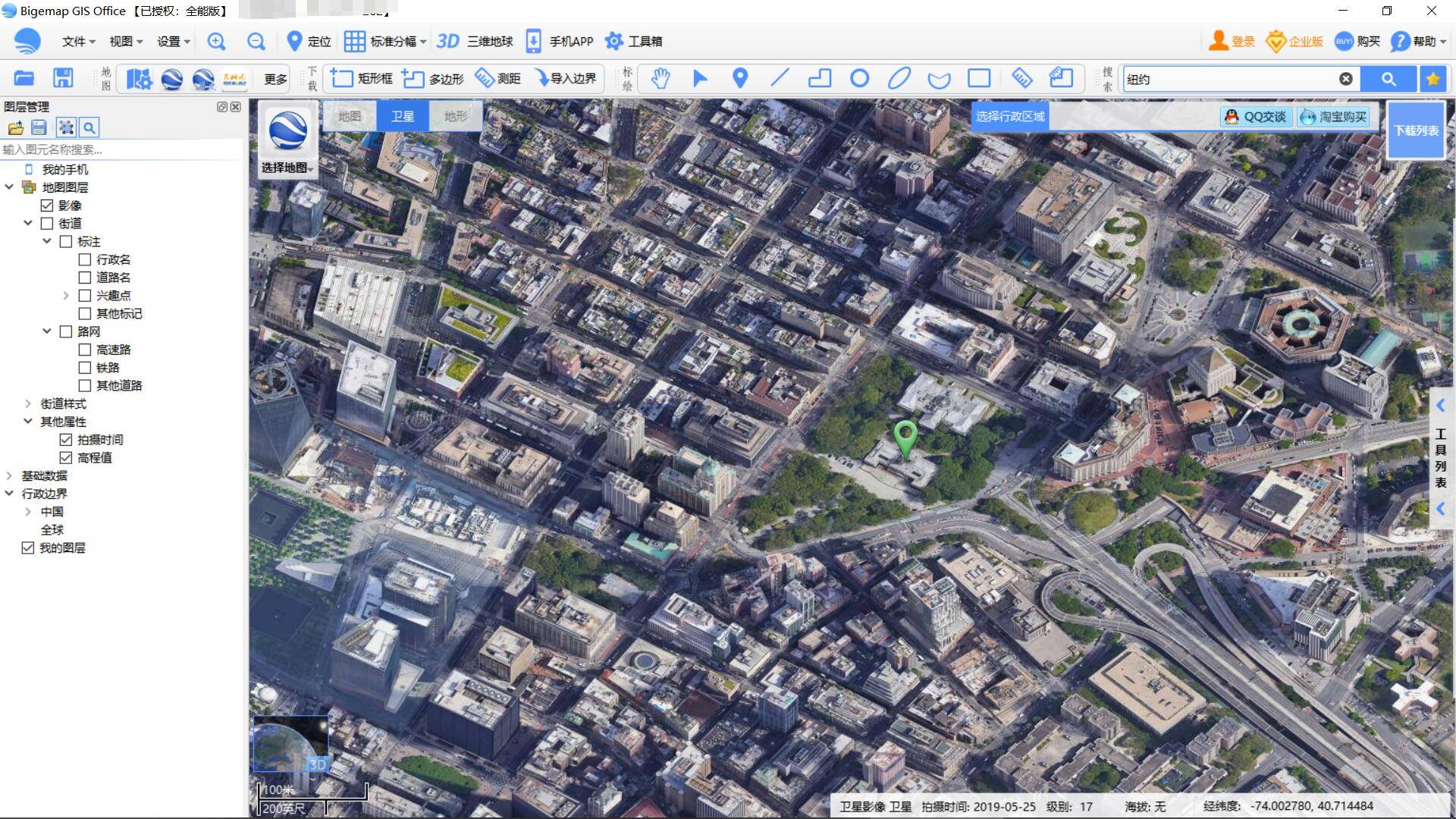Switch to the 卫星 satellite tab
This screenshot has height=819, width=1456.
(403, 116)
